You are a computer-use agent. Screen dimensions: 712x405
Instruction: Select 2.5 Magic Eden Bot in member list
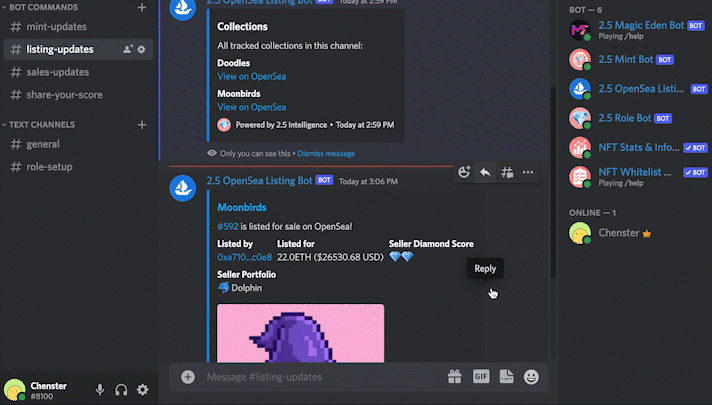(636, 30)
